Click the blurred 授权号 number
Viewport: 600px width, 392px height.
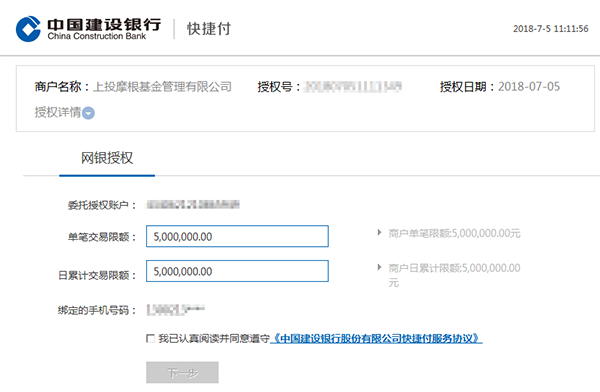352,87
